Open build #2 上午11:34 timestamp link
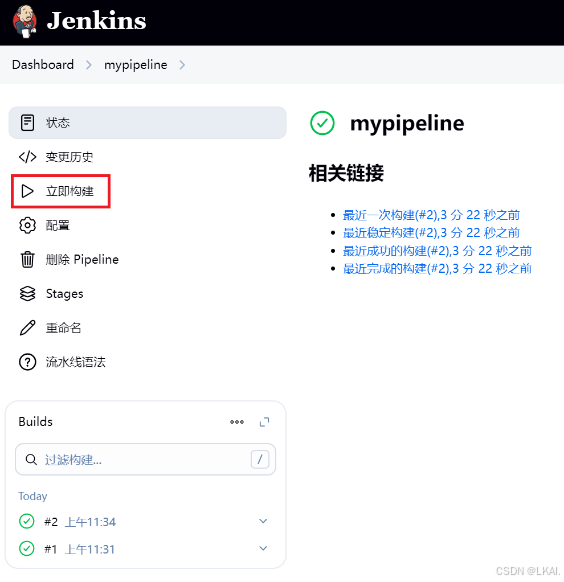The width and height of the screenshot is (564, 582). [x=90, y=522]
